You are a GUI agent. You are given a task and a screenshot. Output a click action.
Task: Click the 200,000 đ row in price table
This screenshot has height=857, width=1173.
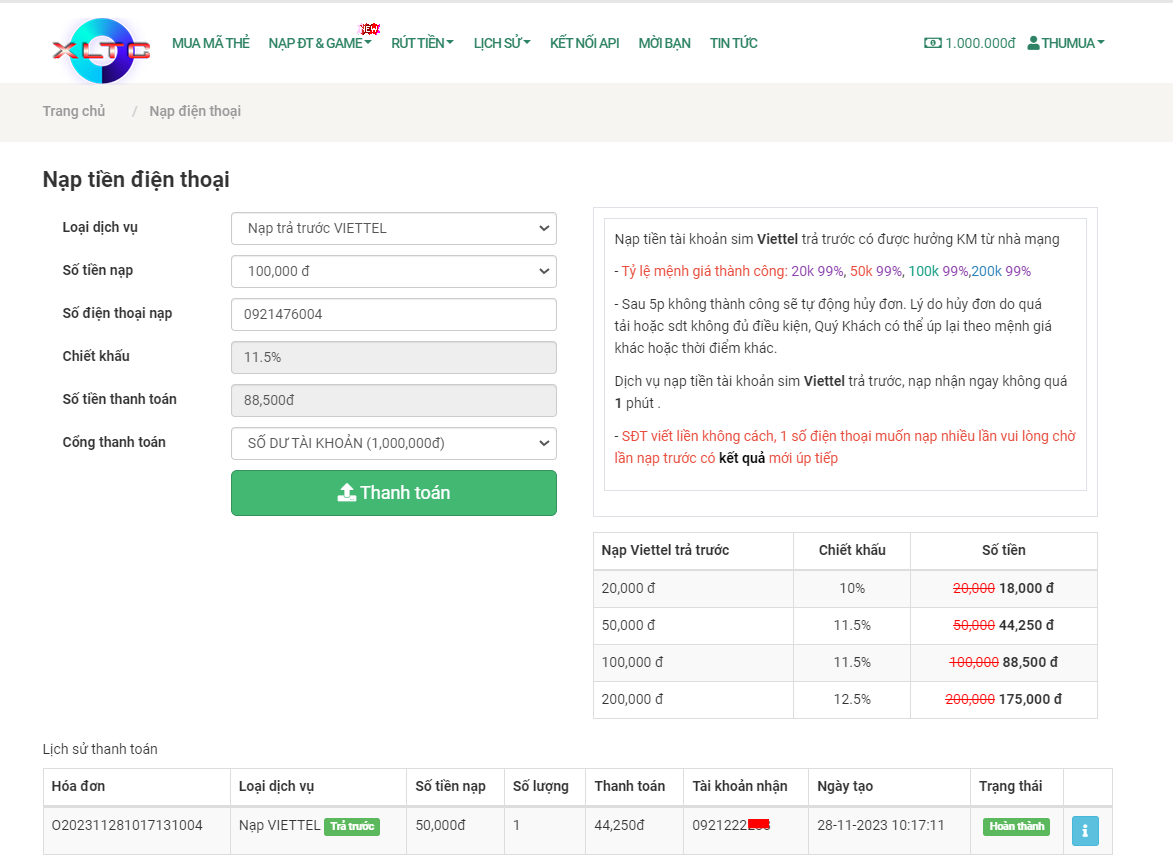point(845,700)
